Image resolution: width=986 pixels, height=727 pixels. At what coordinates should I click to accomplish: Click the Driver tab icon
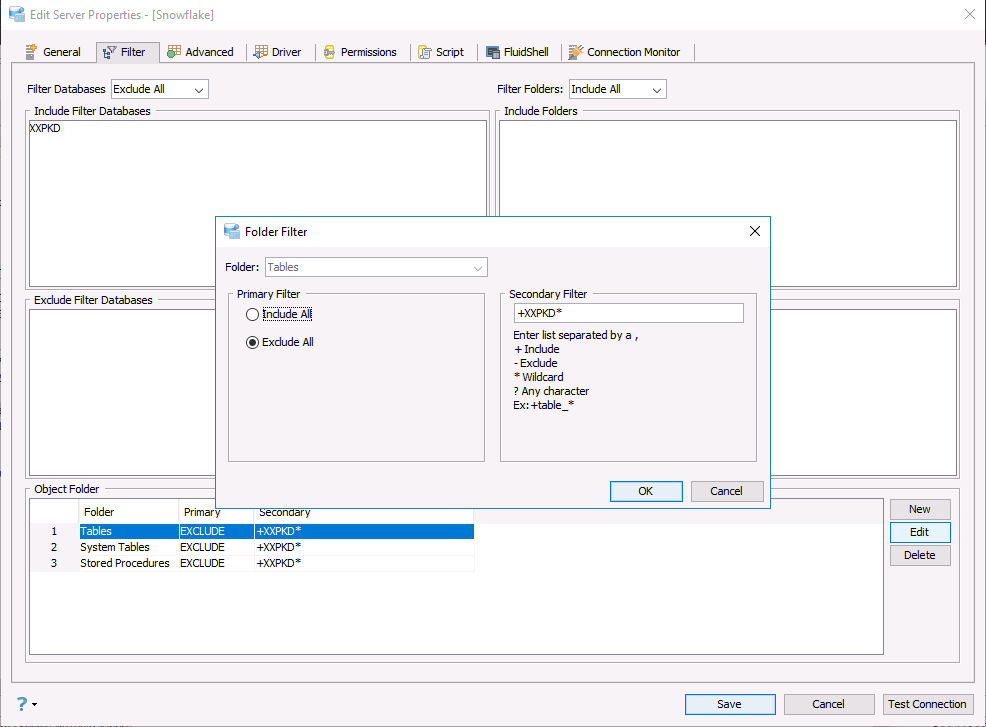[x=260, y=52]
